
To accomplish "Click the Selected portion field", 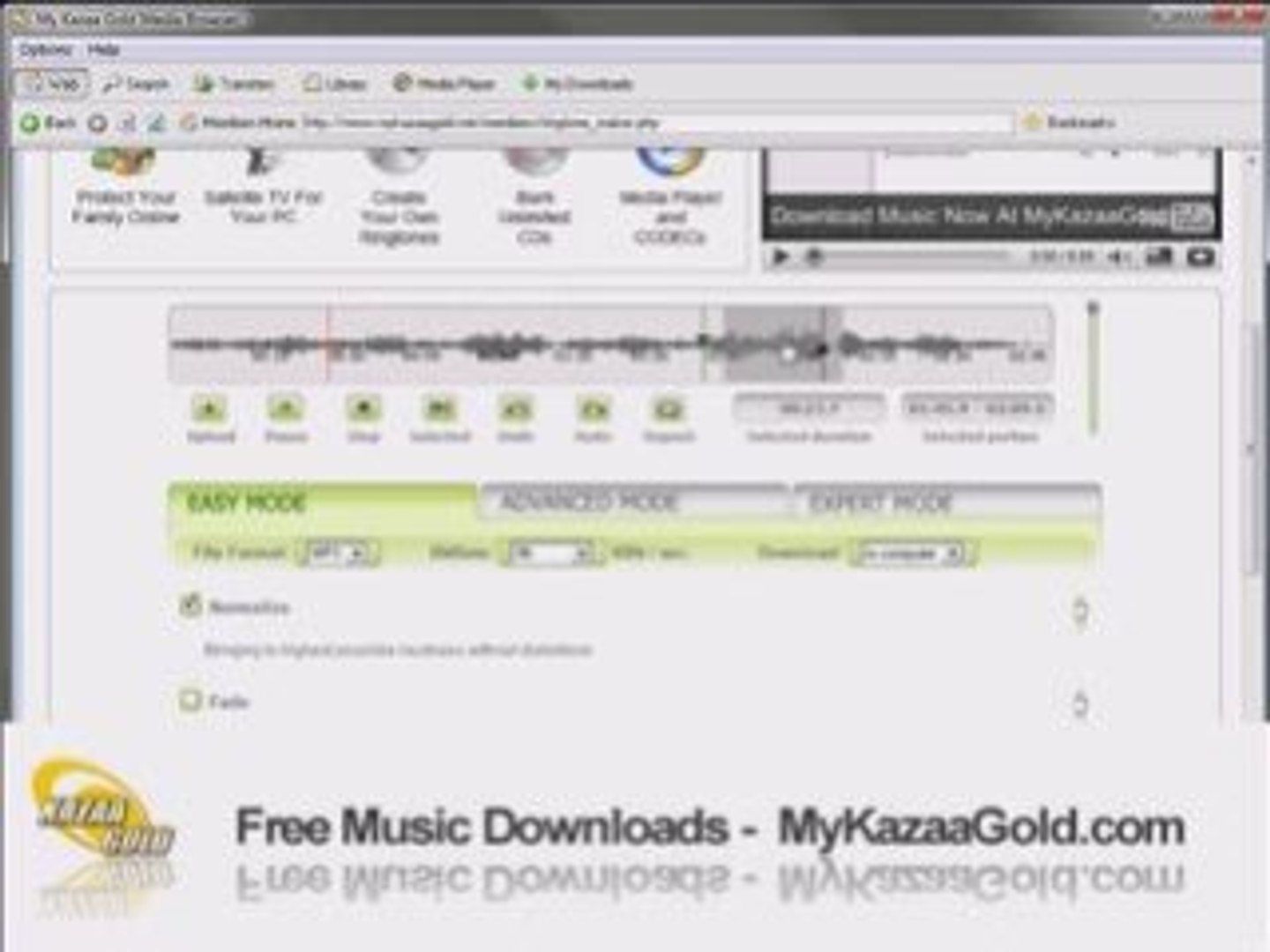I will pyautogui.click(x=978, y=407).
